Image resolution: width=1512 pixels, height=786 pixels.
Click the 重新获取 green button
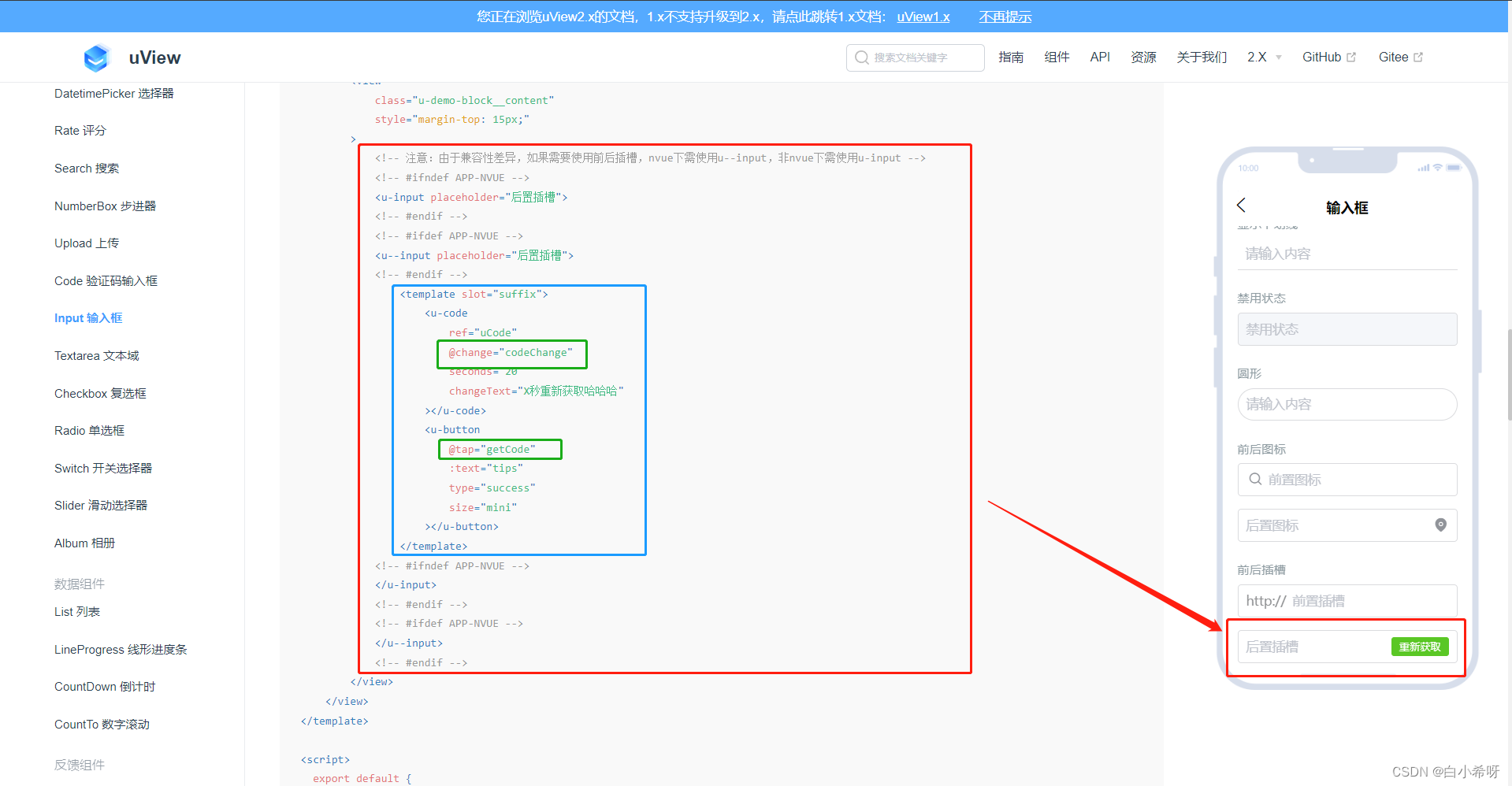pyautogui.click(x=1420, y=646)
